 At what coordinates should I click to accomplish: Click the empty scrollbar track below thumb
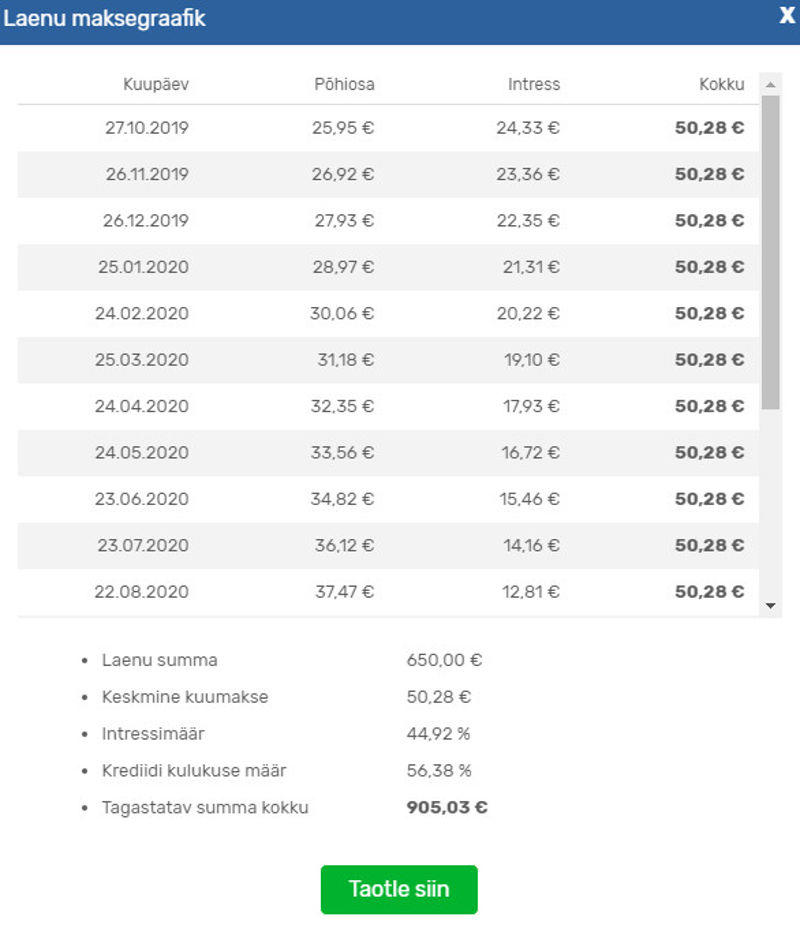[770, 502]
